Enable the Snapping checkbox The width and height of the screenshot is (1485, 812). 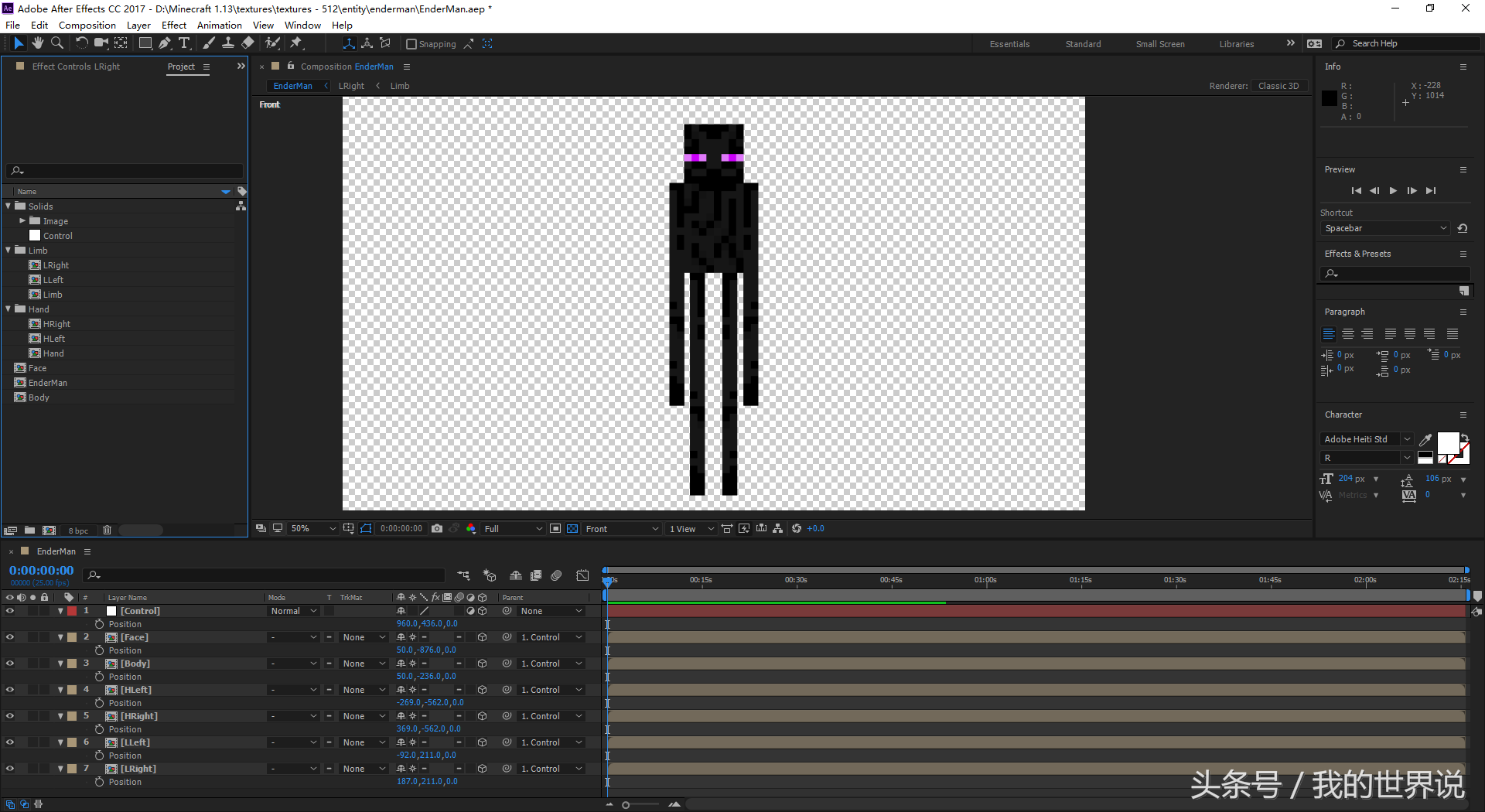[411, 44]
